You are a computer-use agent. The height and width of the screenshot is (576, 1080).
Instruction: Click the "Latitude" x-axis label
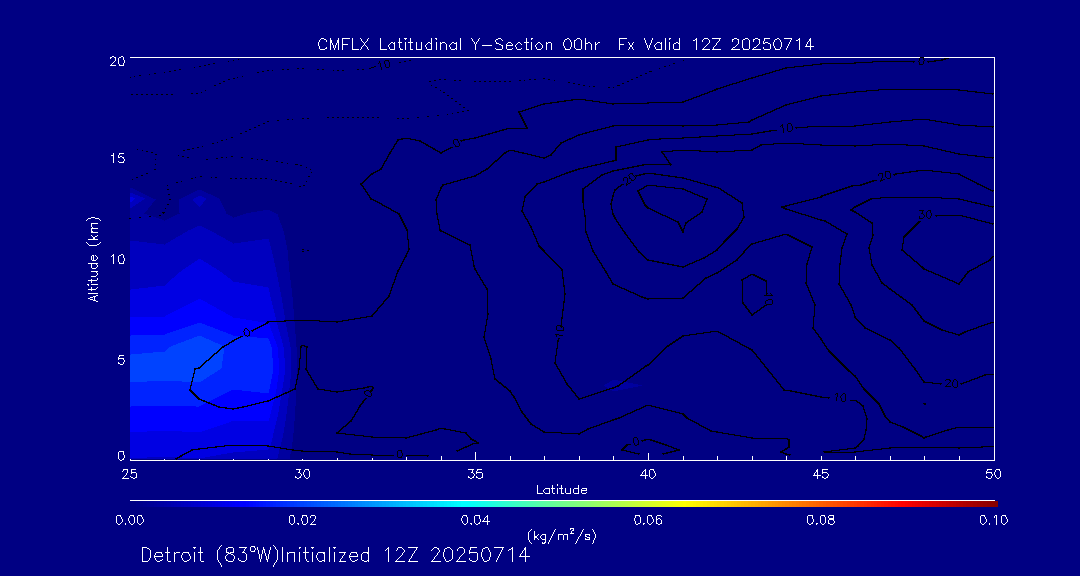point(561,490)
